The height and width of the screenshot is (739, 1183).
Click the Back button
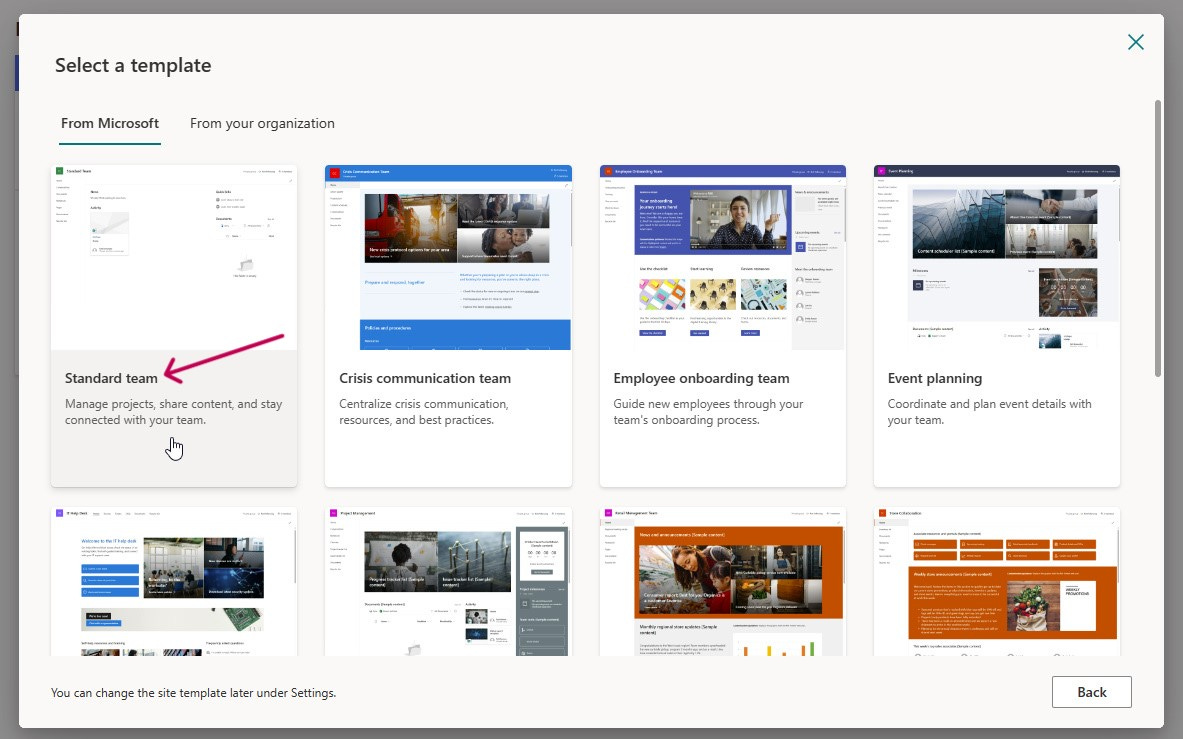[x=1092, y=692]
